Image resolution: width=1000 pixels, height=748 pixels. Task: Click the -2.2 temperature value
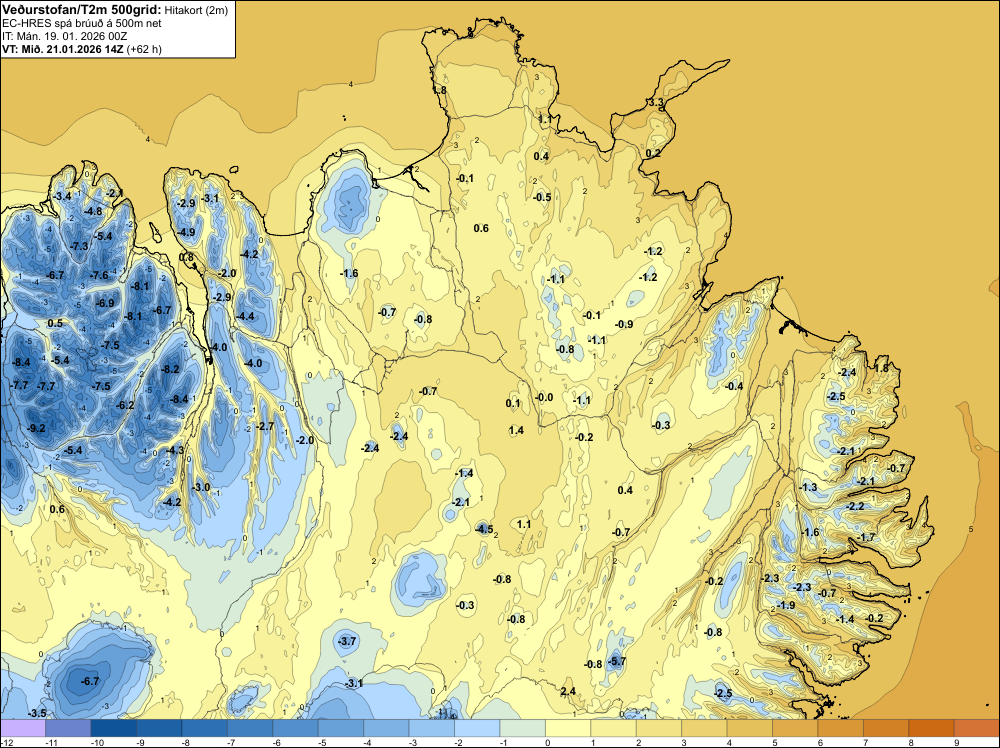[856, 506]
